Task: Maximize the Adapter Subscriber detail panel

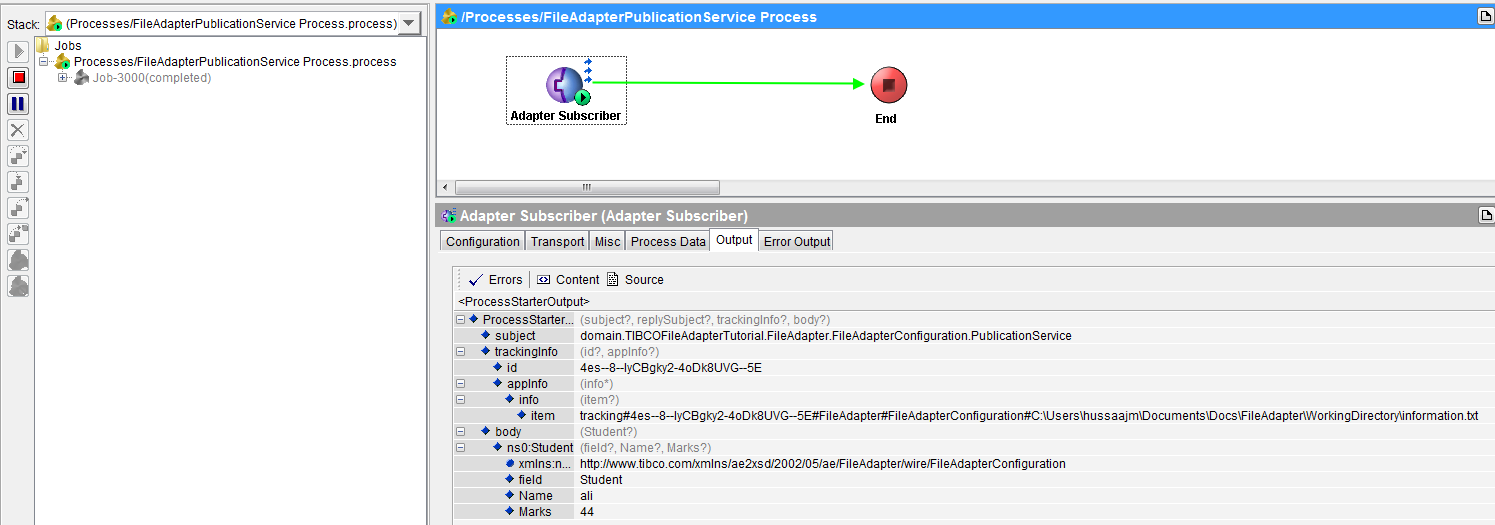Action: tap(1486, 215)
